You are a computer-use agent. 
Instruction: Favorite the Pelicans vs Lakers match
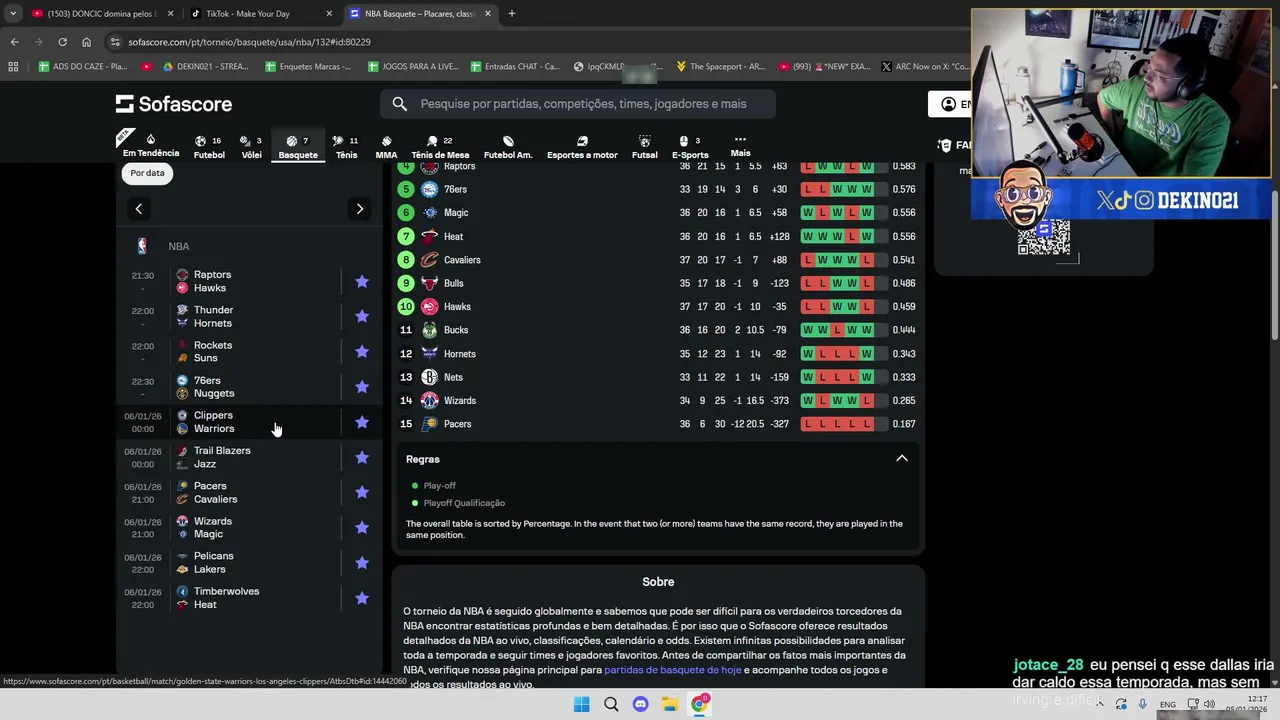point(362,563)
